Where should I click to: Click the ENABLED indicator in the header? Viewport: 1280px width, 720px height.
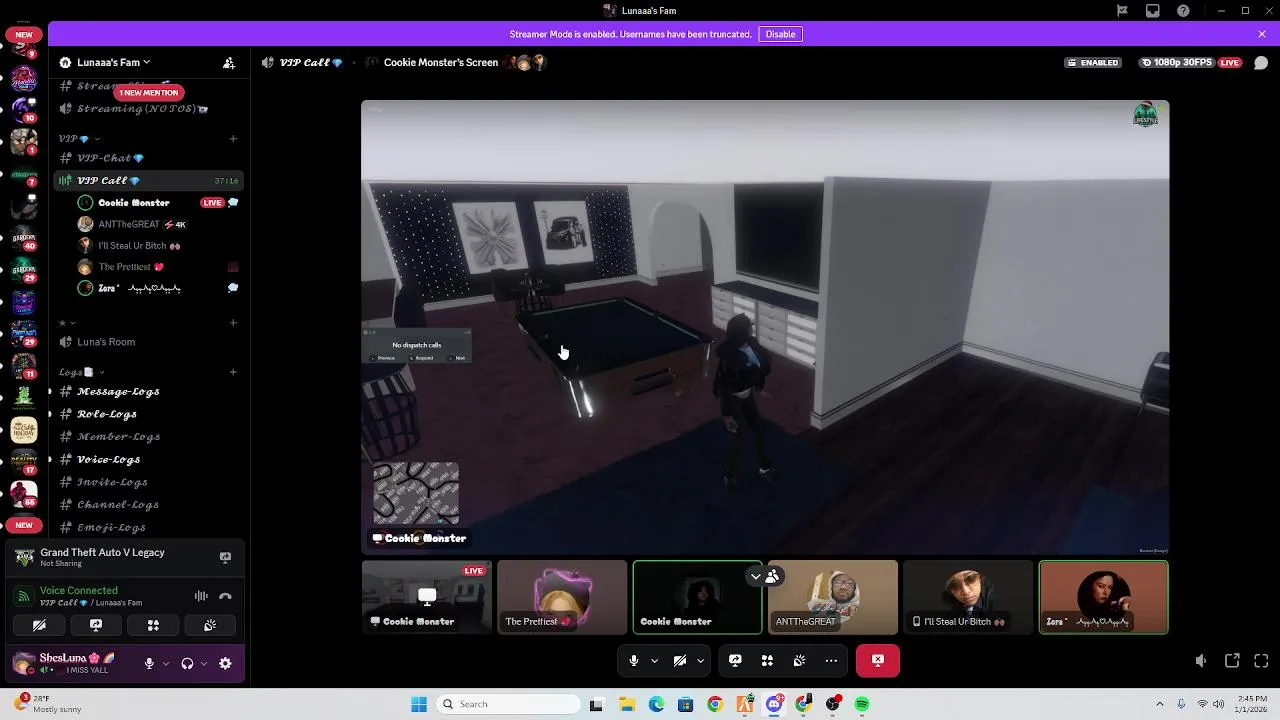(1092, 62)
